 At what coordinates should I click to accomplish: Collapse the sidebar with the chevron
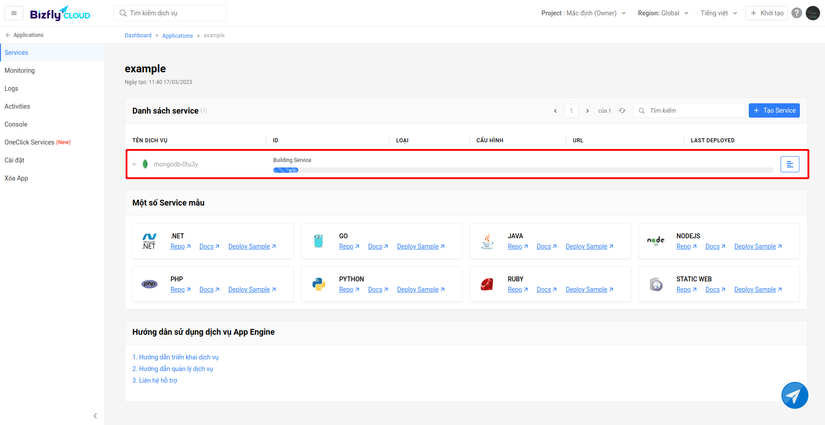(95, 416)
